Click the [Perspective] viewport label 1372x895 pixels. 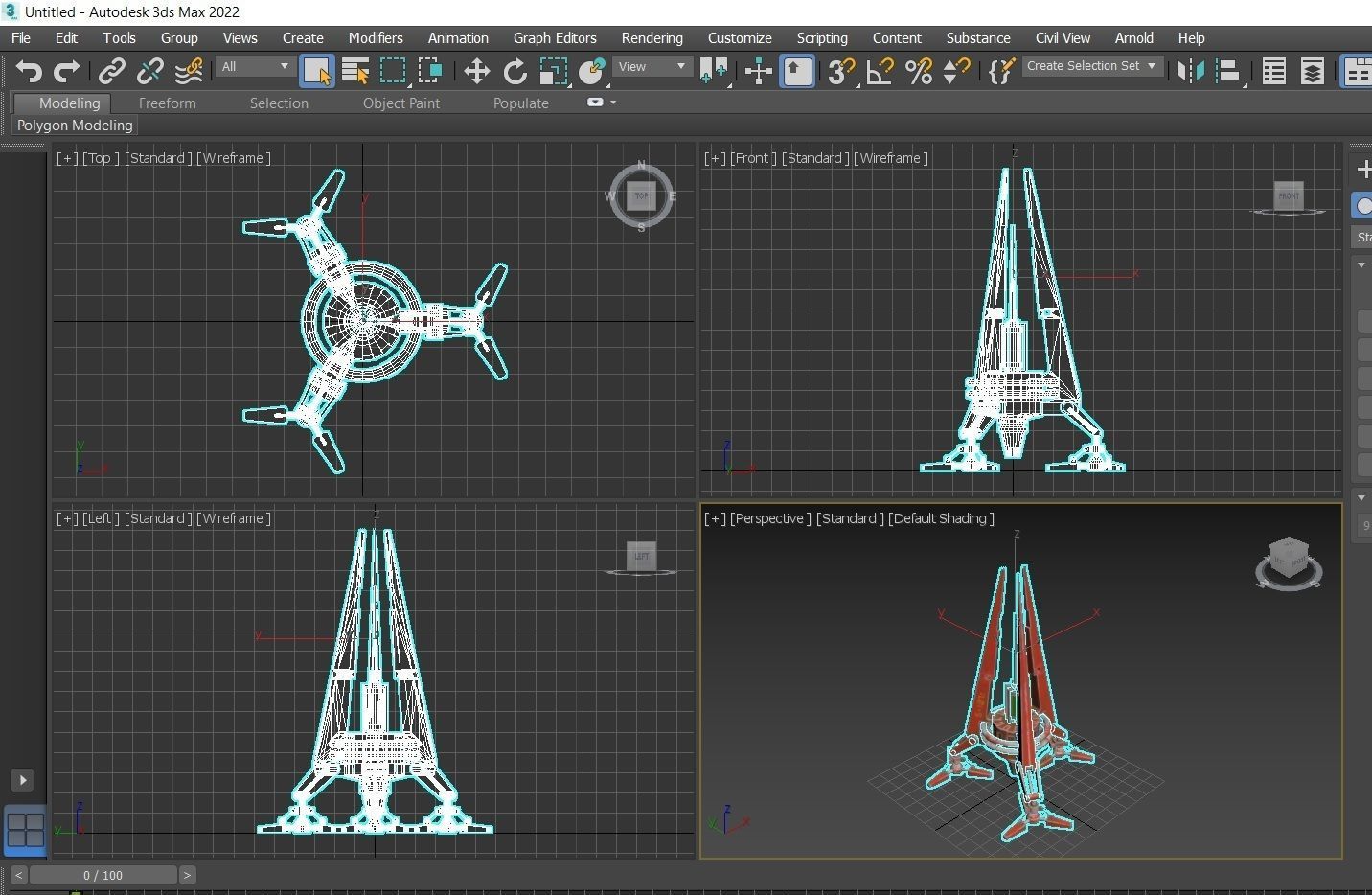click(x=770, y=518)
